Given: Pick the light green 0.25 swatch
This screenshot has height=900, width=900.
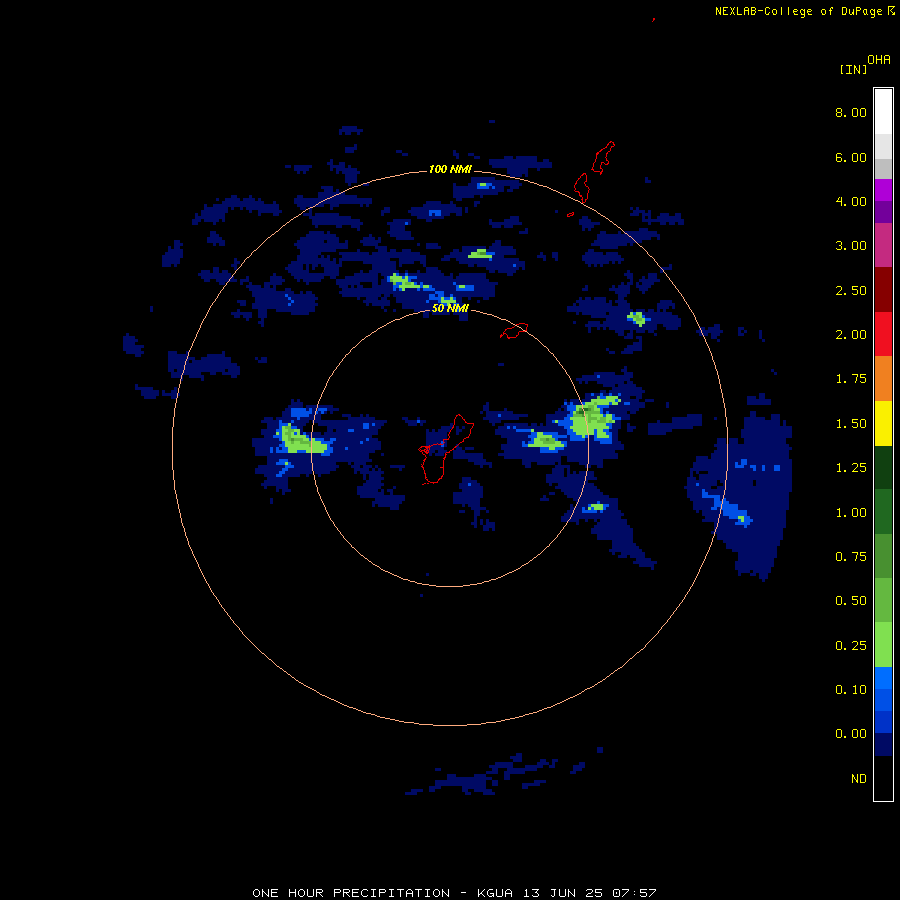Looking at the screenshot, I should tap(883, 645).
